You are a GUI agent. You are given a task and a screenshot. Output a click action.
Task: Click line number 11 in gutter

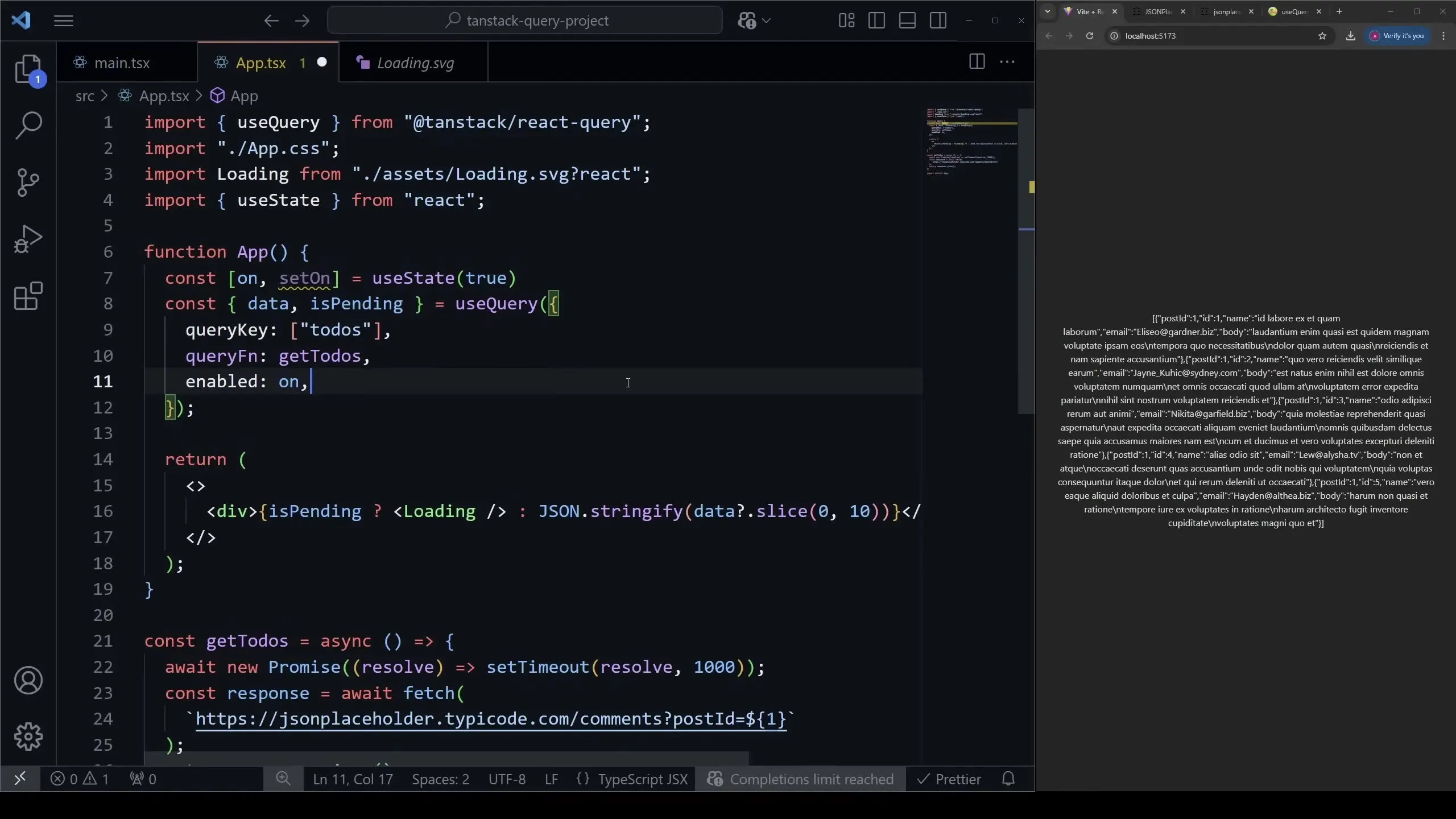tap(102, 381)
